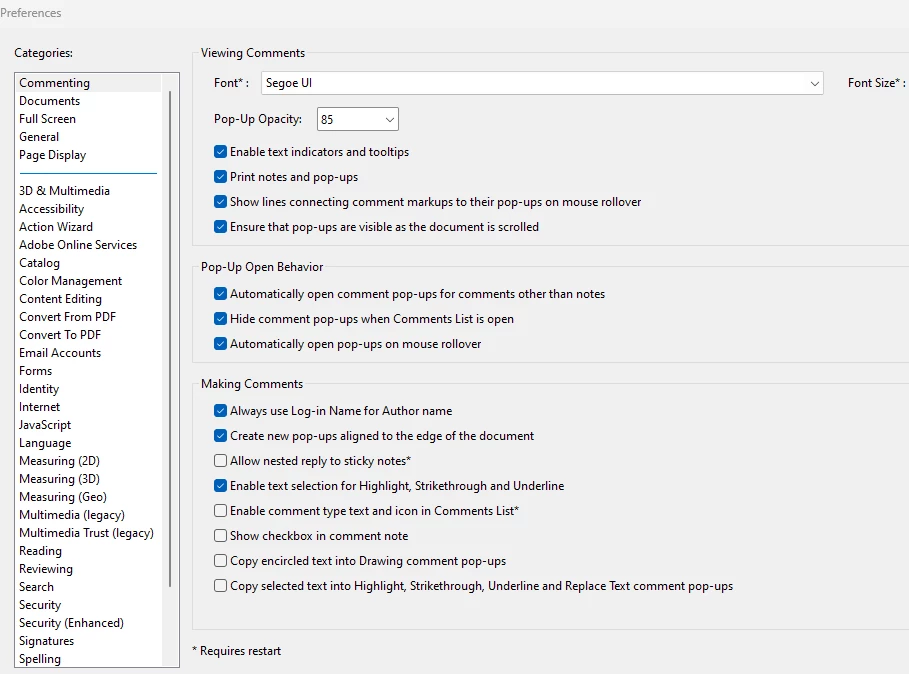
Task: Toggle Create new pop-ups aligned to document edge
Action: 220,436
